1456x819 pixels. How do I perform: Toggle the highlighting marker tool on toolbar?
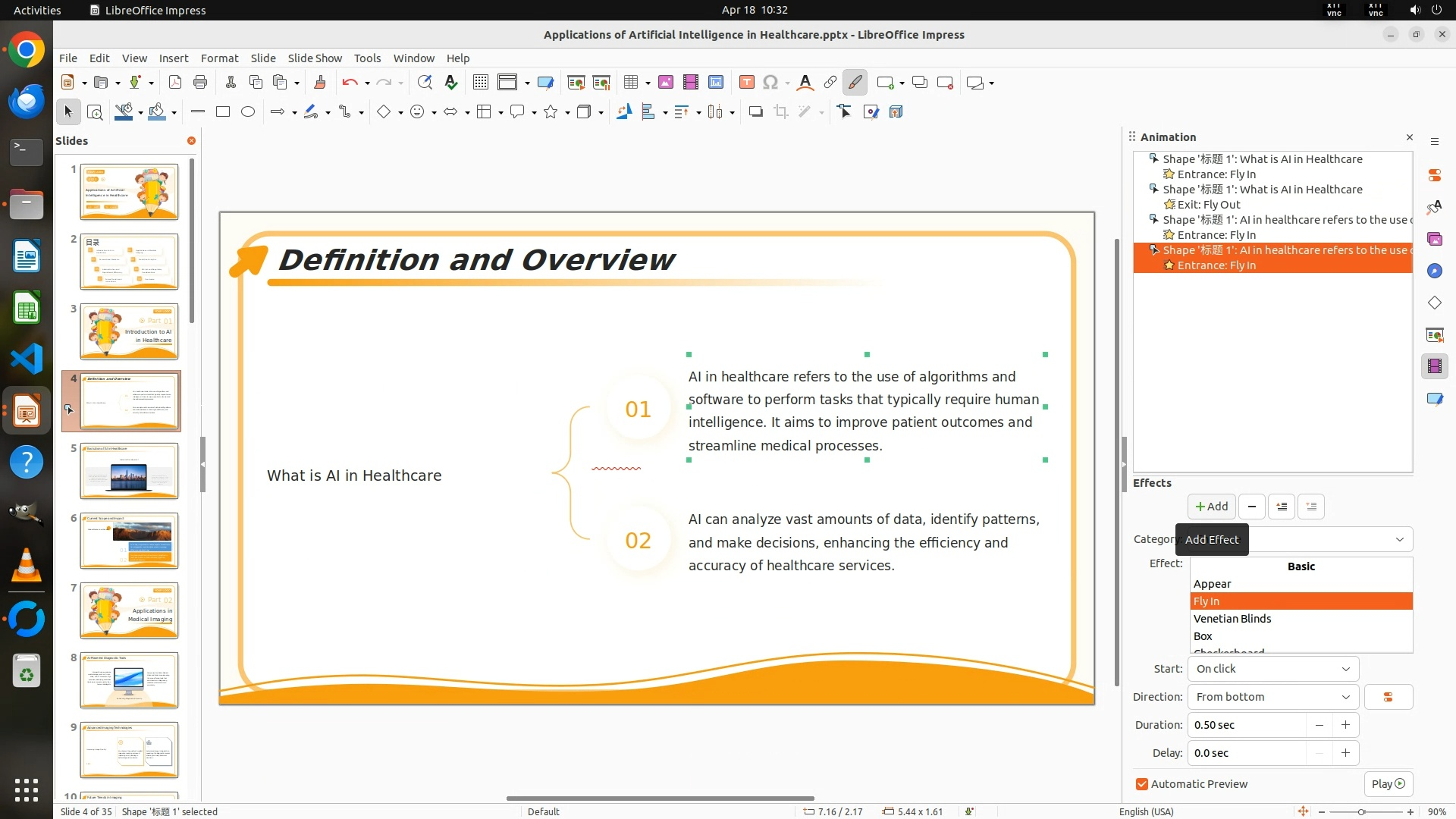tap(855, 83)
